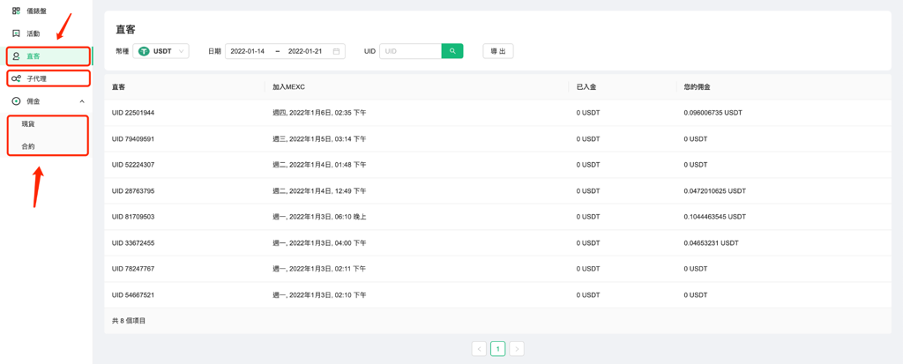Click the 加入MEXC column header
The height and width of the screenshot is (364, 904).
coord(288,87)
